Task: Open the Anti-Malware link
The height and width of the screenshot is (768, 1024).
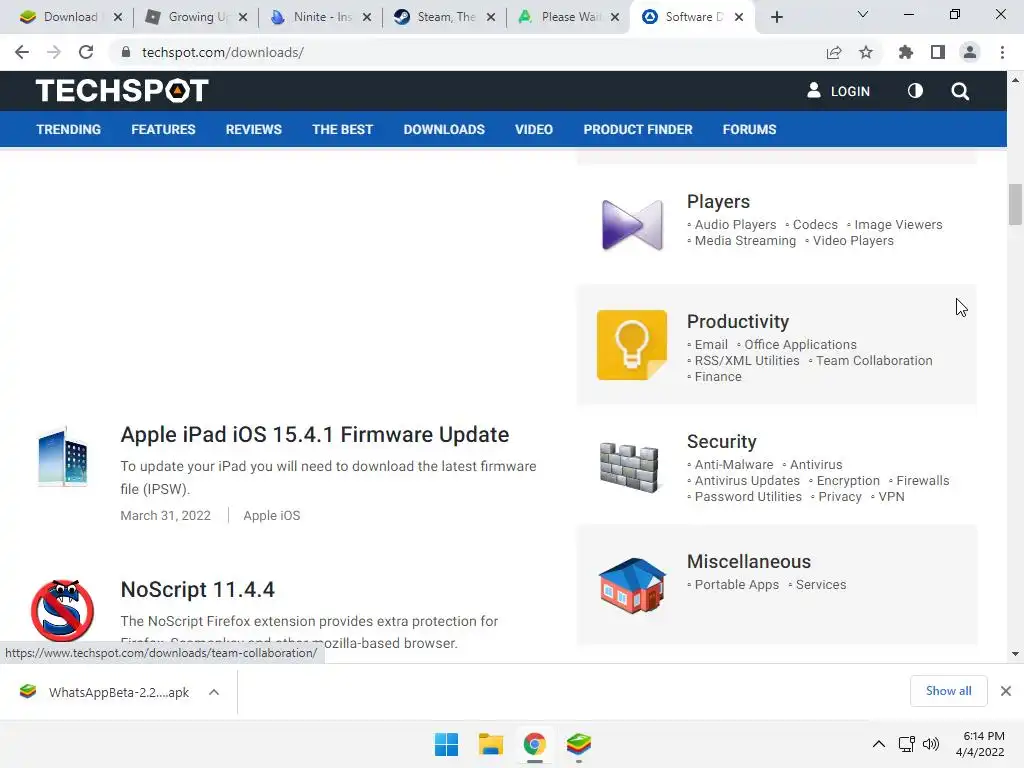Action: [733, 464]
